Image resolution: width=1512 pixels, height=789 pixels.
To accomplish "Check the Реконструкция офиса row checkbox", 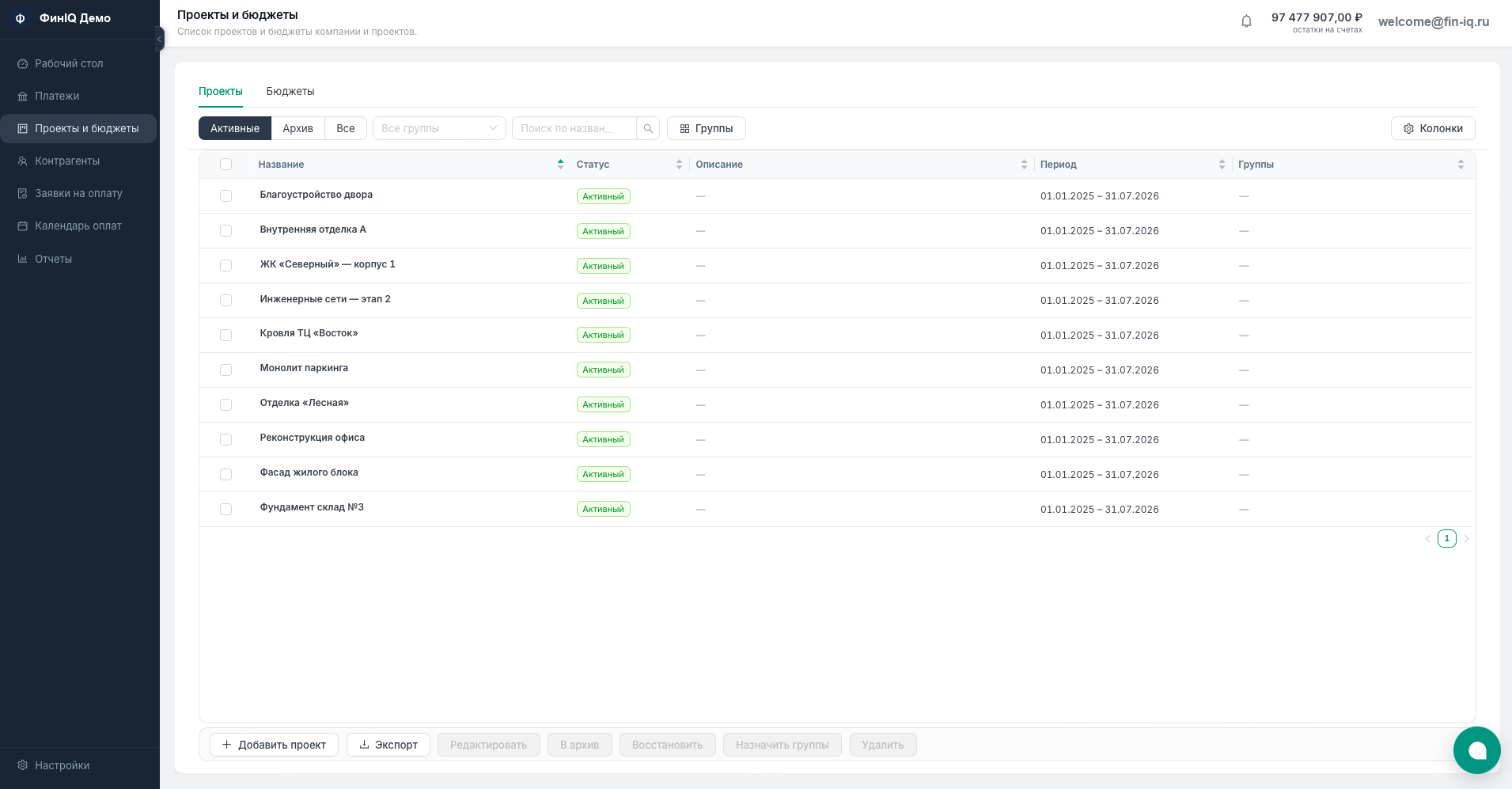I will pos(226,440).
